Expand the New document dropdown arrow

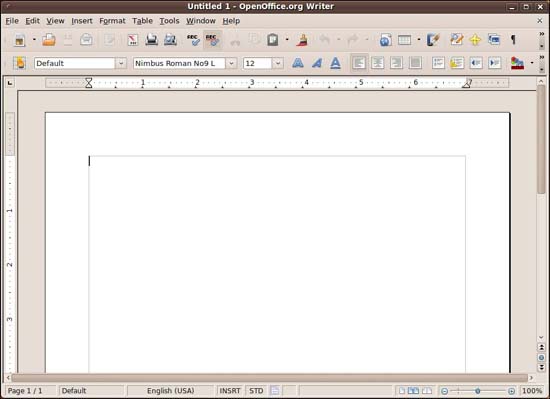pyautogui.click(x=34, y=40)
